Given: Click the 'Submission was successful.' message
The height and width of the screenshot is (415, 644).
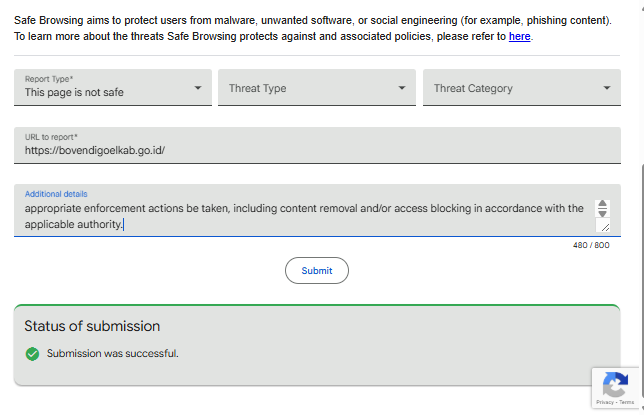Looking at the screenshot, I should pos(113,353).
